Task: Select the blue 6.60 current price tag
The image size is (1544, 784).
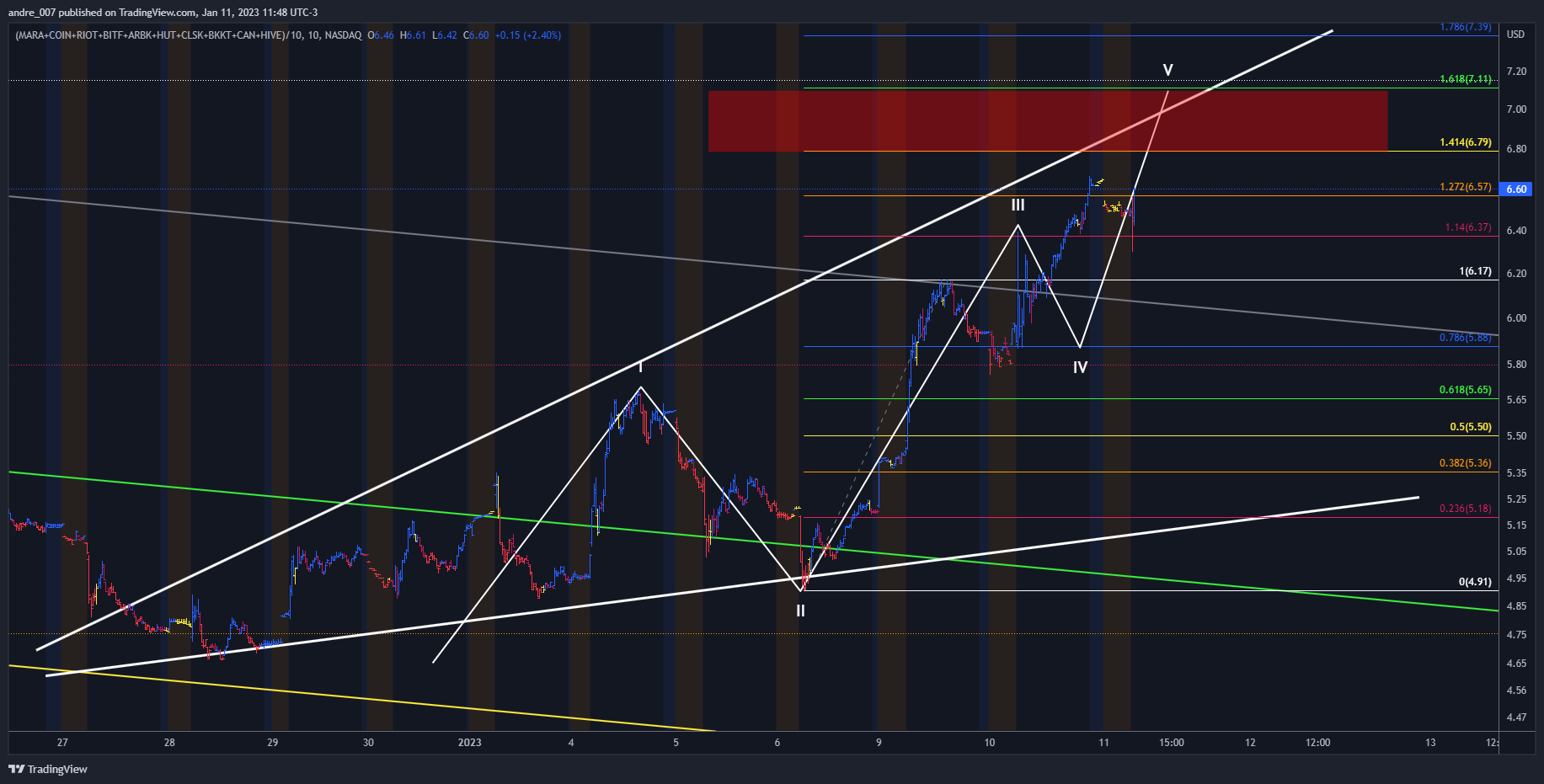Action: (x=1516, y=189)
